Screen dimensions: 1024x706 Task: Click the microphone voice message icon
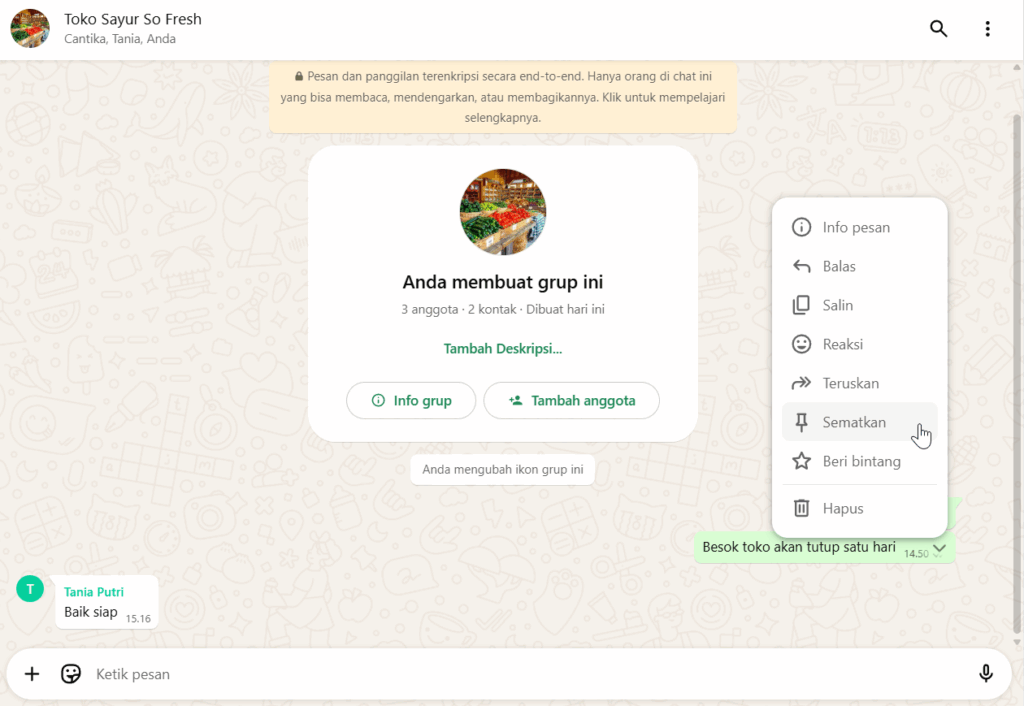[x=986, y=674]
